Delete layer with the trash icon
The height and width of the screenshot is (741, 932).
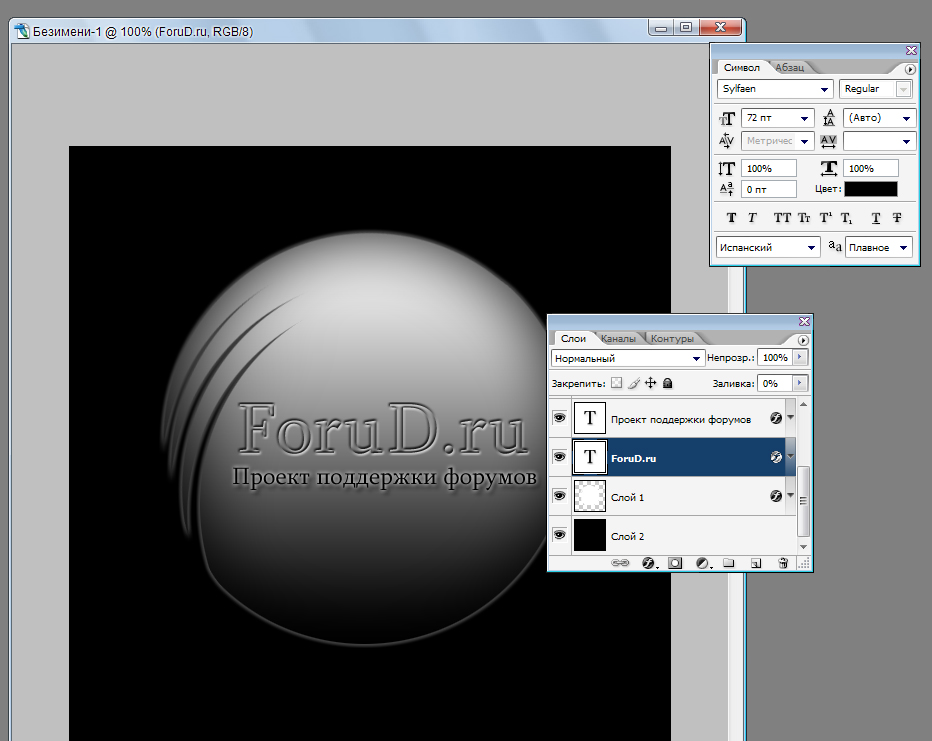point(783,564)
